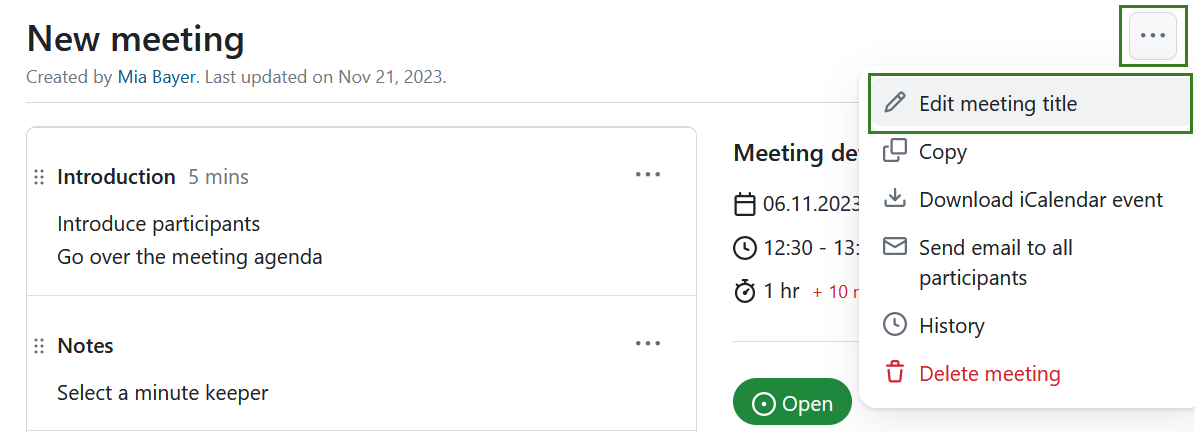Click the drag handle beside Notes

(39, 346)
